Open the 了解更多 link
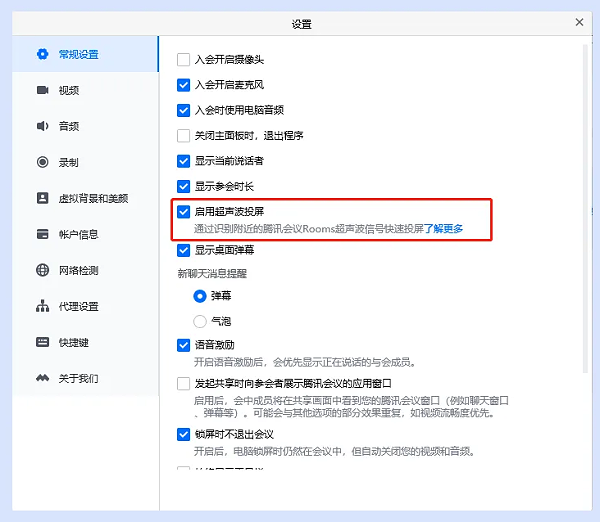600x522 pixels. (x=443, y=229)
